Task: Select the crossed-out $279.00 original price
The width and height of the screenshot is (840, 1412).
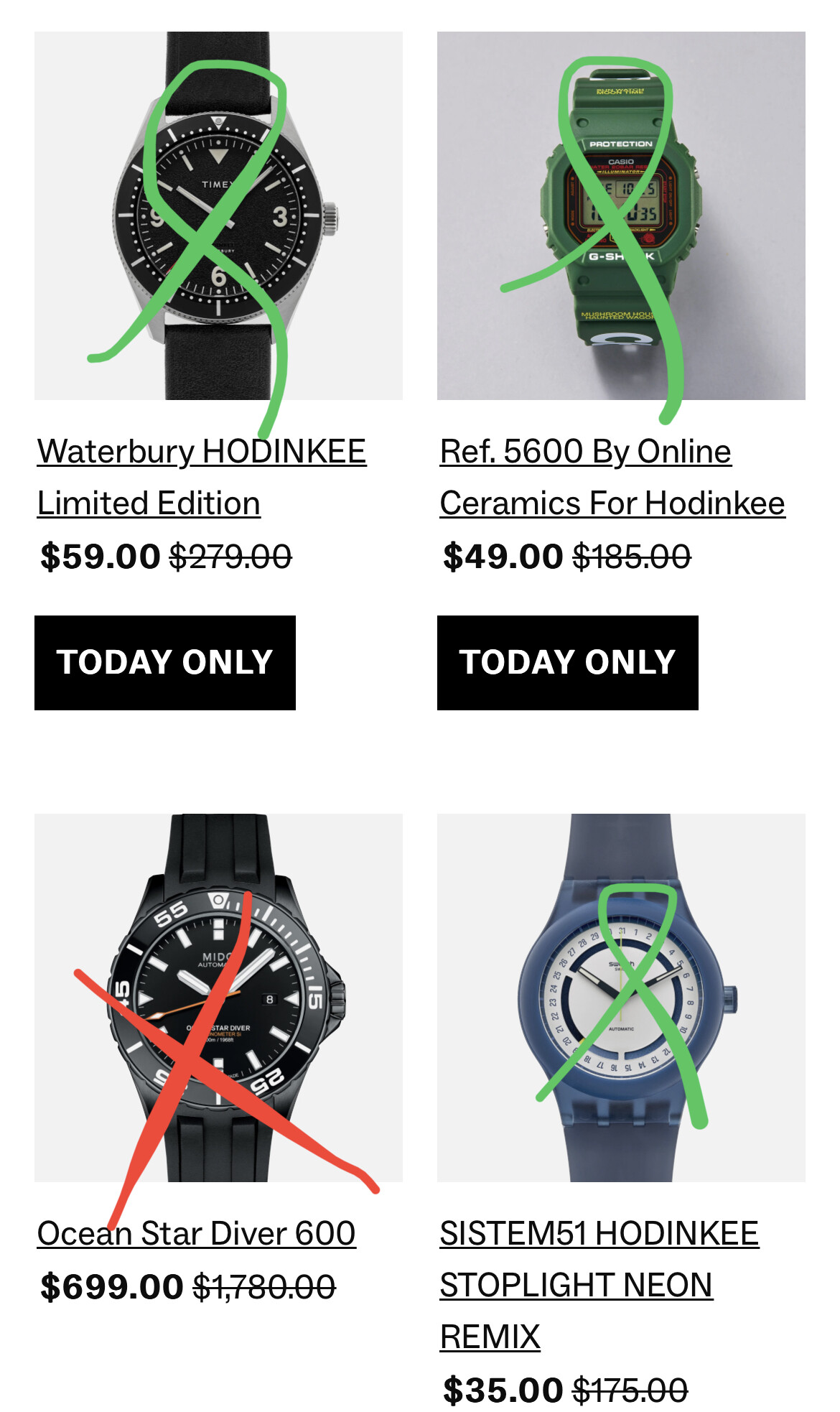Action: (230, 557)
